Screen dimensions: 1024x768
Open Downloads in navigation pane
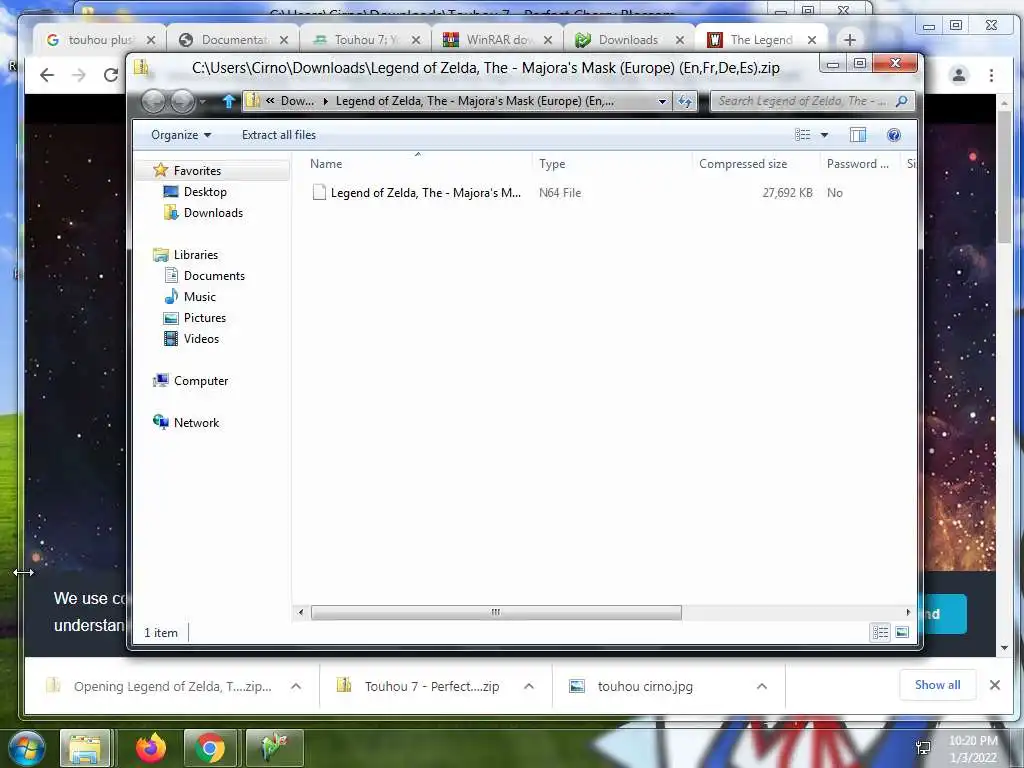[x=213, y=212]
